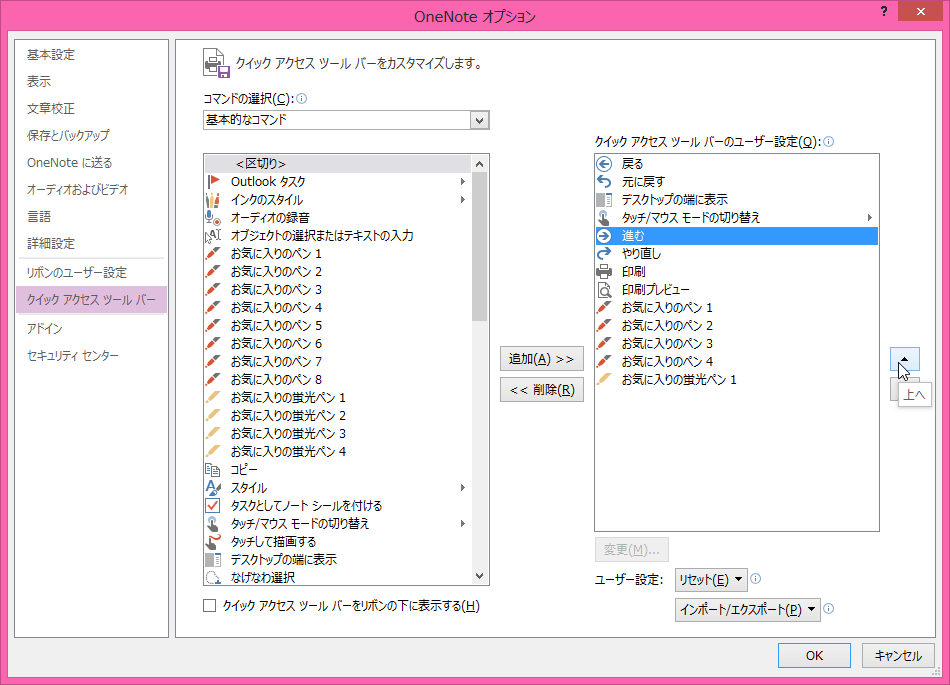Viewport: 950px width, 685px height.
Task: Select the 印刷 printer icon
Action: [604, 271]
